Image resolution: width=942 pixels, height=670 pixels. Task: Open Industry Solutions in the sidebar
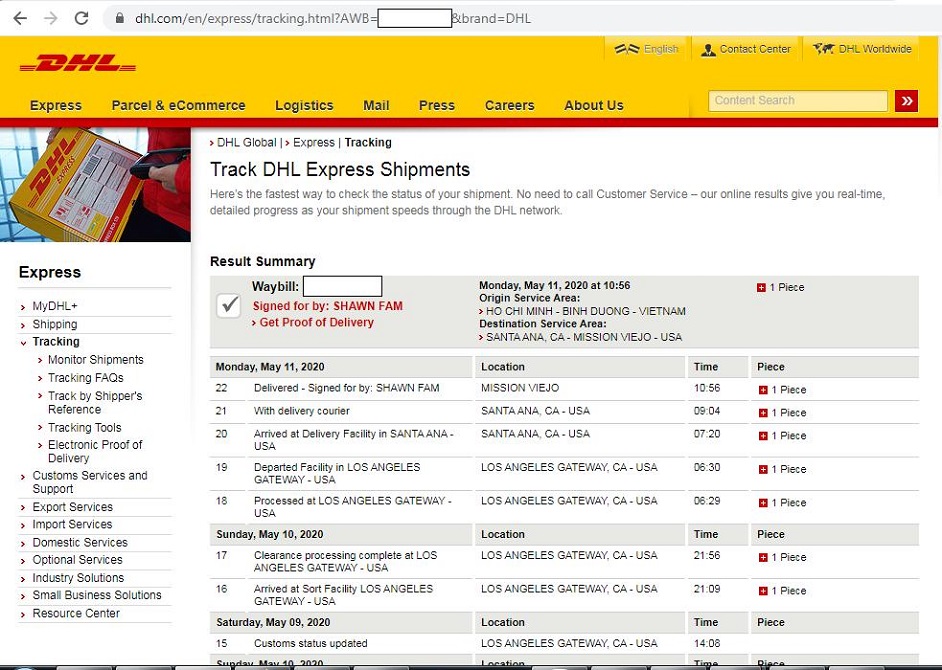tap(78, 577)
